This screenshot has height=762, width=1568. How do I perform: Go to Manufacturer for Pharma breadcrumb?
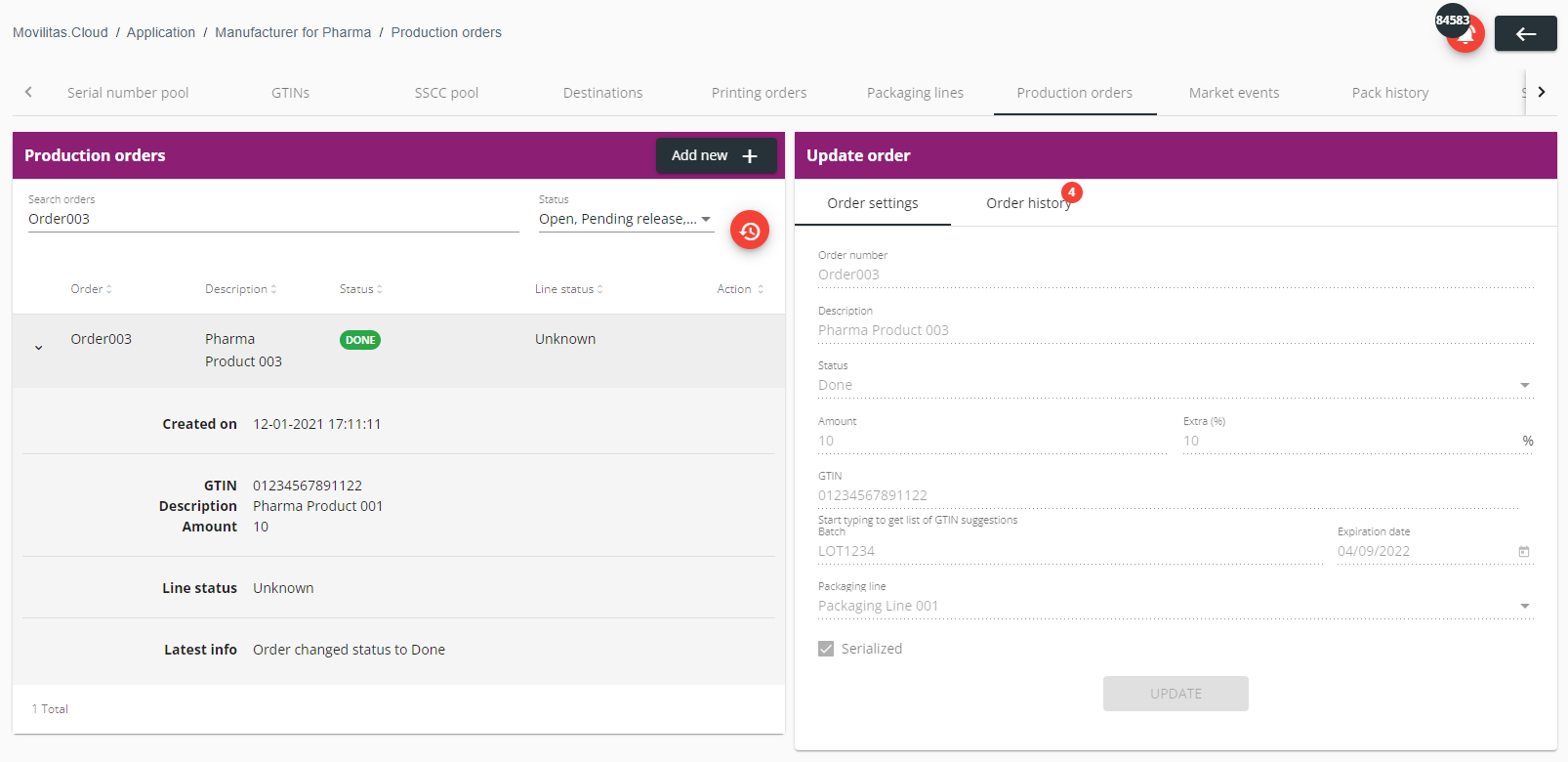(x=293, y=32)
